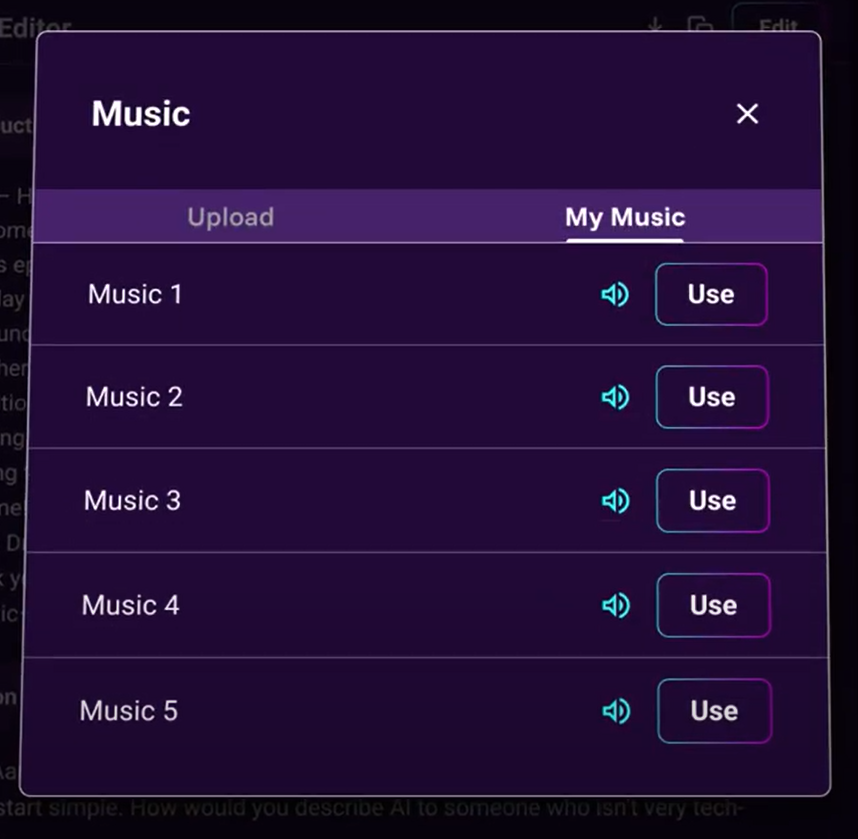Open the My Music tab
858x839 pixels.
coord(625,217)
